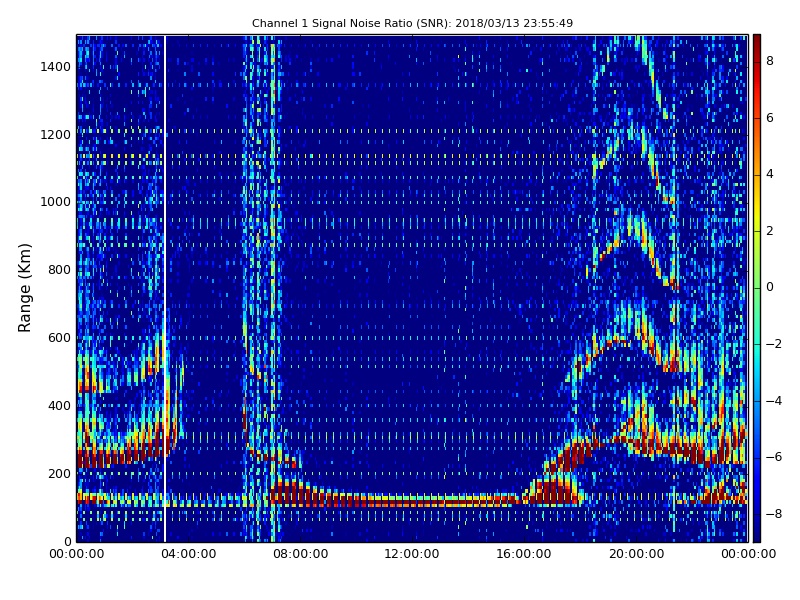Click the 16:00:00 time axis label
Screen dimensions: 800x600
point(524,554)
